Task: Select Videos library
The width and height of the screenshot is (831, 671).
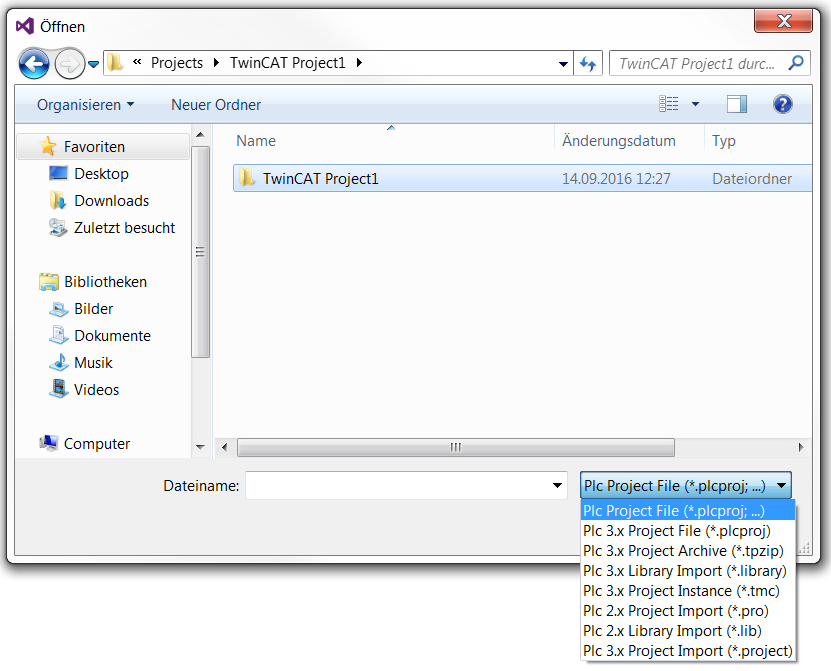Action: 96,390
